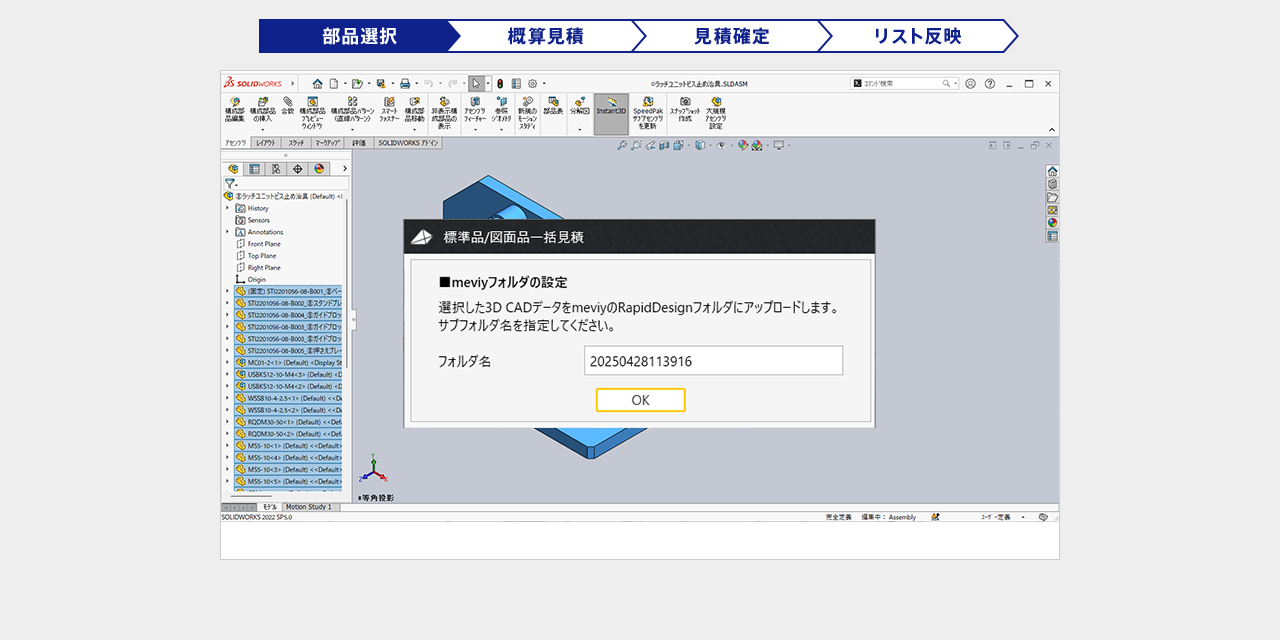Screen dimensions: 1280x640
Task: Open the options gear dropdown arrow
Action: (x=544, y=84)
